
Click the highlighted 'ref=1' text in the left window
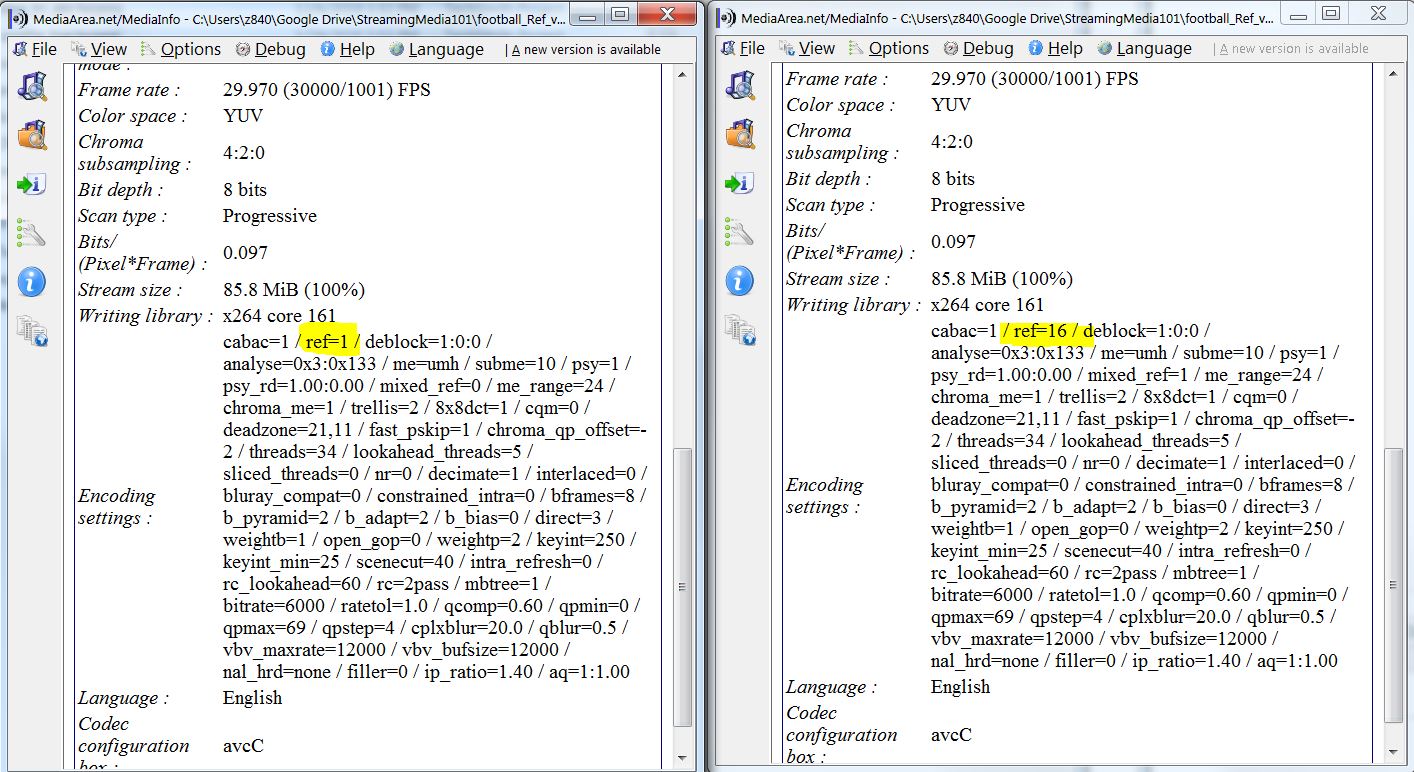tap(327, 342)
